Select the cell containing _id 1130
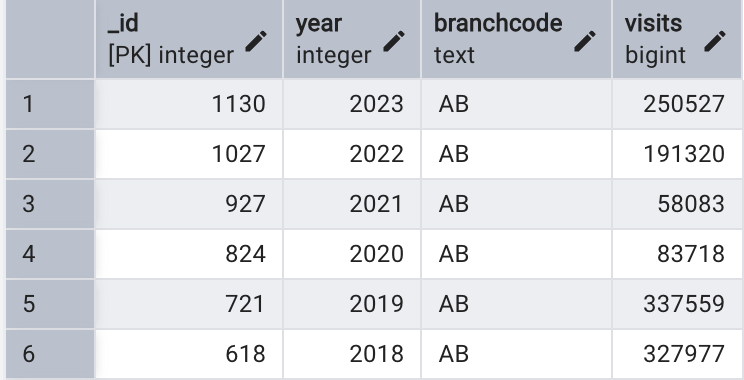 pos(189,104)
